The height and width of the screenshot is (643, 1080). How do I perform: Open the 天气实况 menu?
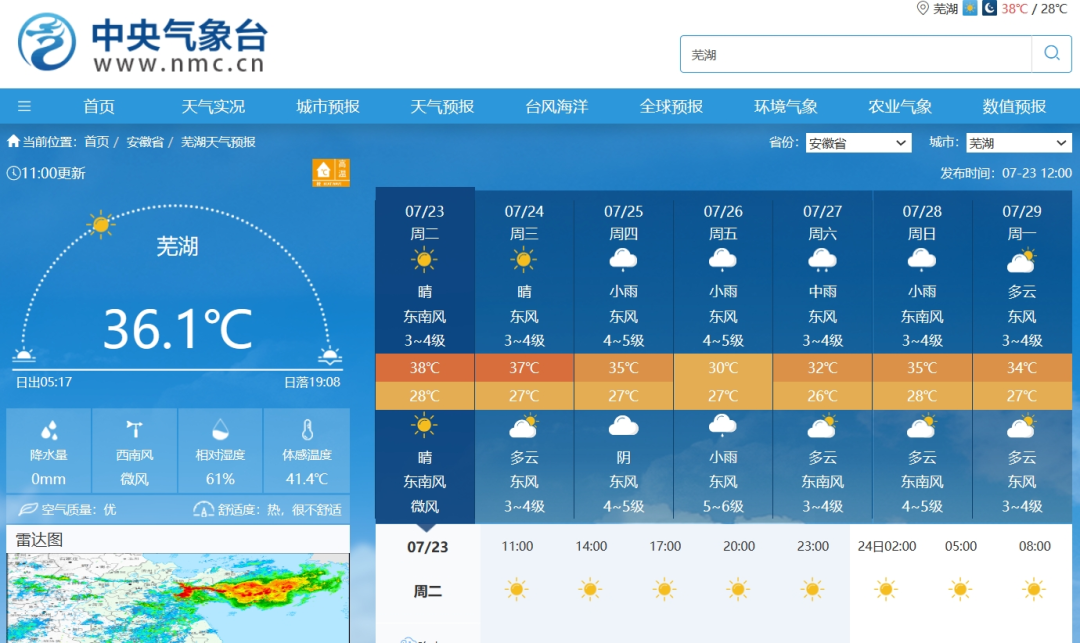[213, 106]
